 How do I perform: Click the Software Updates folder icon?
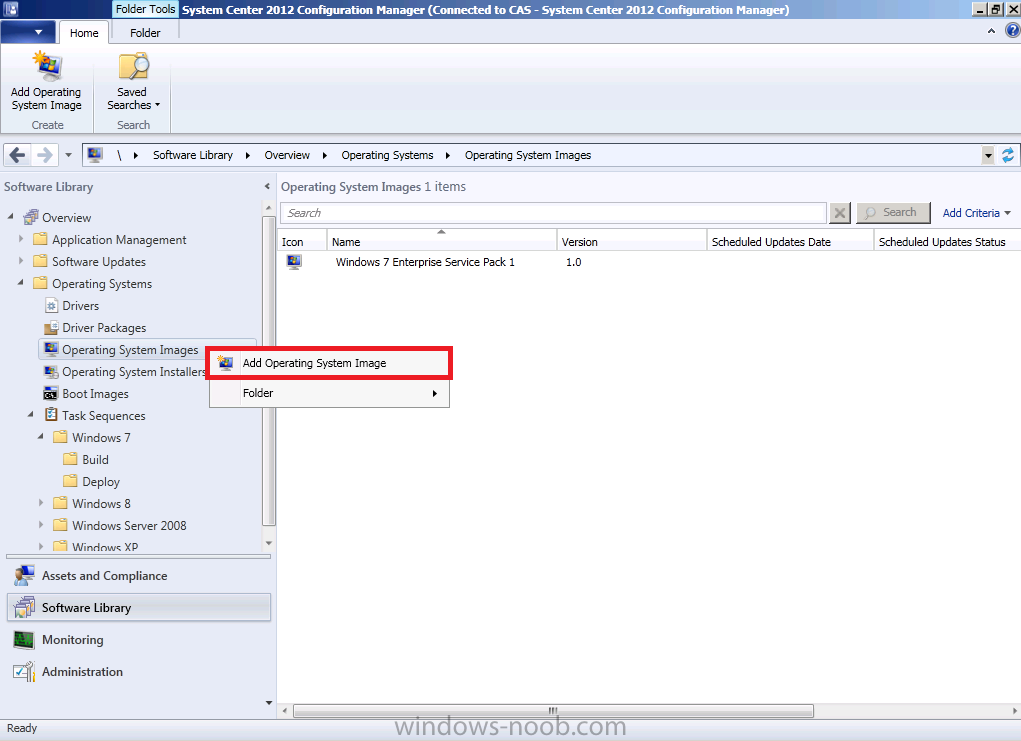click(x=40, y=262)
